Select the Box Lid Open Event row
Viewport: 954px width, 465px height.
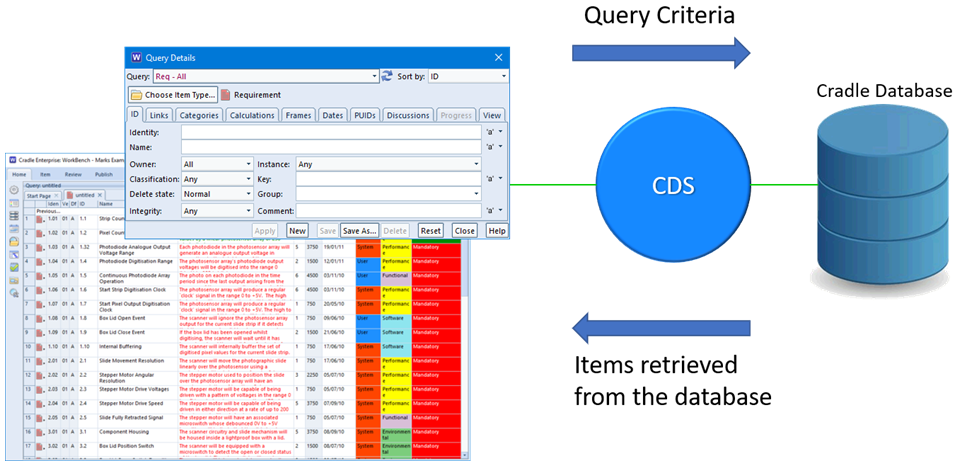[x=243, y=321]
